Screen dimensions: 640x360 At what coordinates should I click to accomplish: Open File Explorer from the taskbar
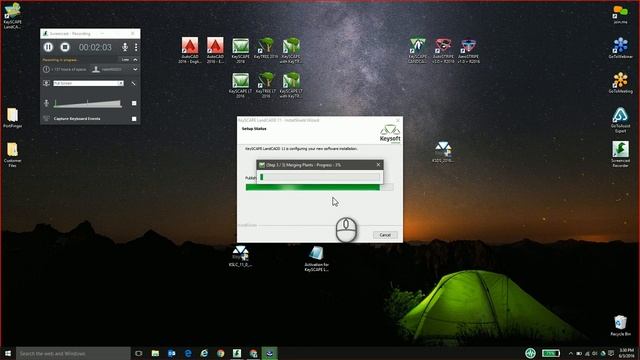155,353
